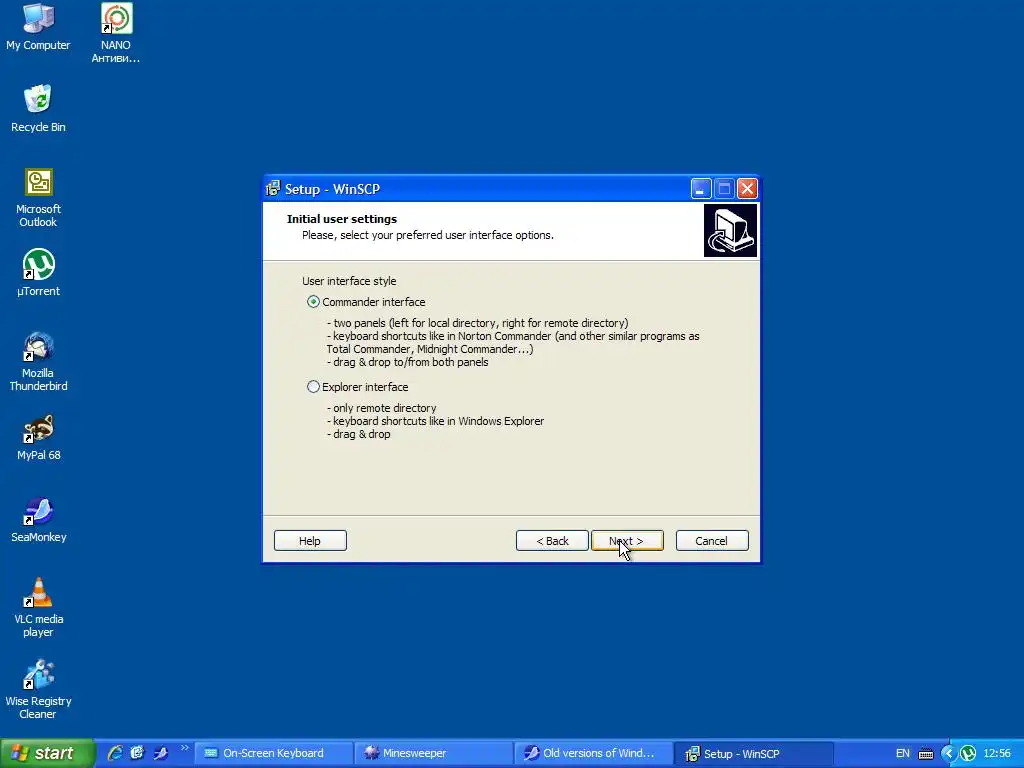Click 'drag & drop to/from both panels' line
Viewport: 1024px width, 768px height.
click(408, 362)
